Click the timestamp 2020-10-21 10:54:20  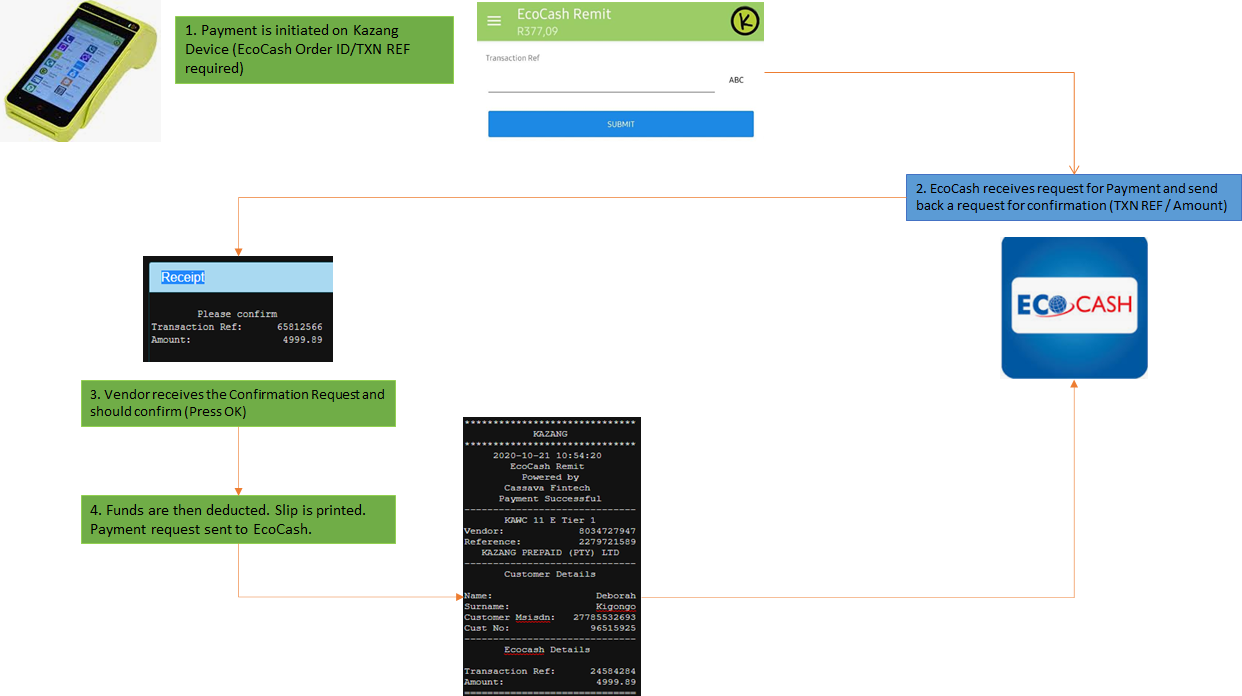coord(547,455)
